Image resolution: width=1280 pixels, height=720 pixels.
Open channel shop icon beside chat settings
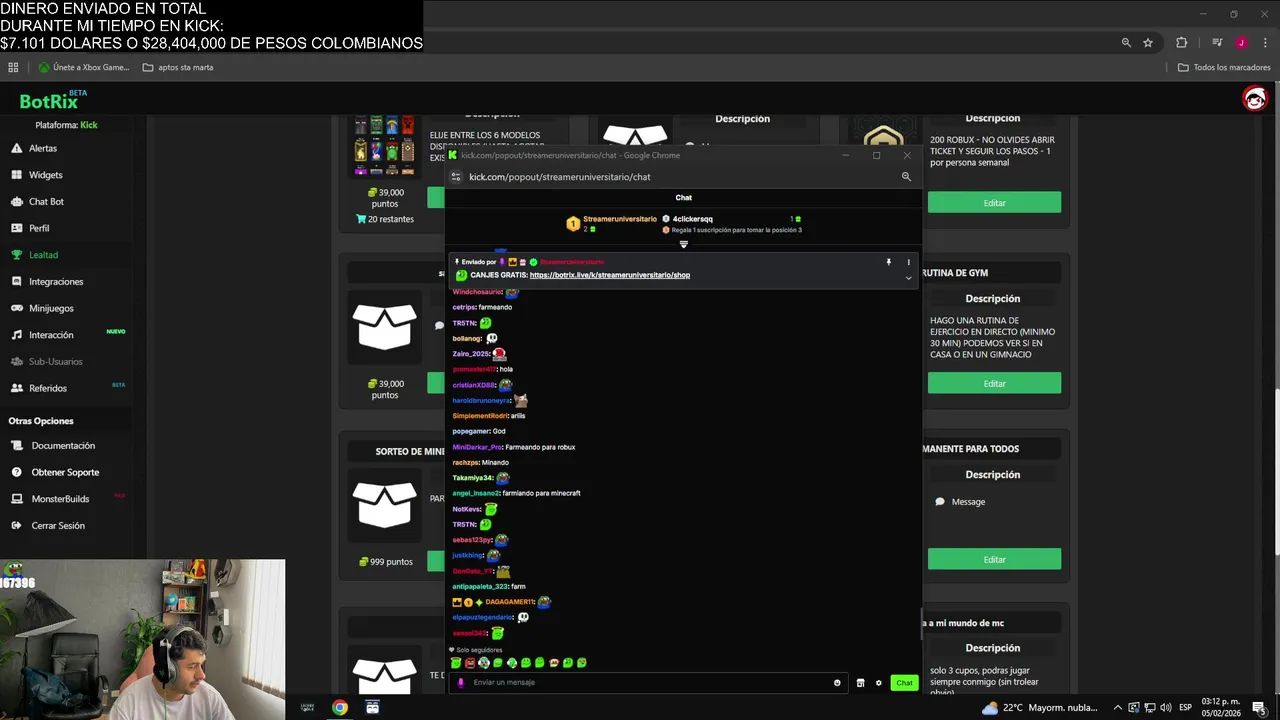pyautogui.click(x=860, y=683)
